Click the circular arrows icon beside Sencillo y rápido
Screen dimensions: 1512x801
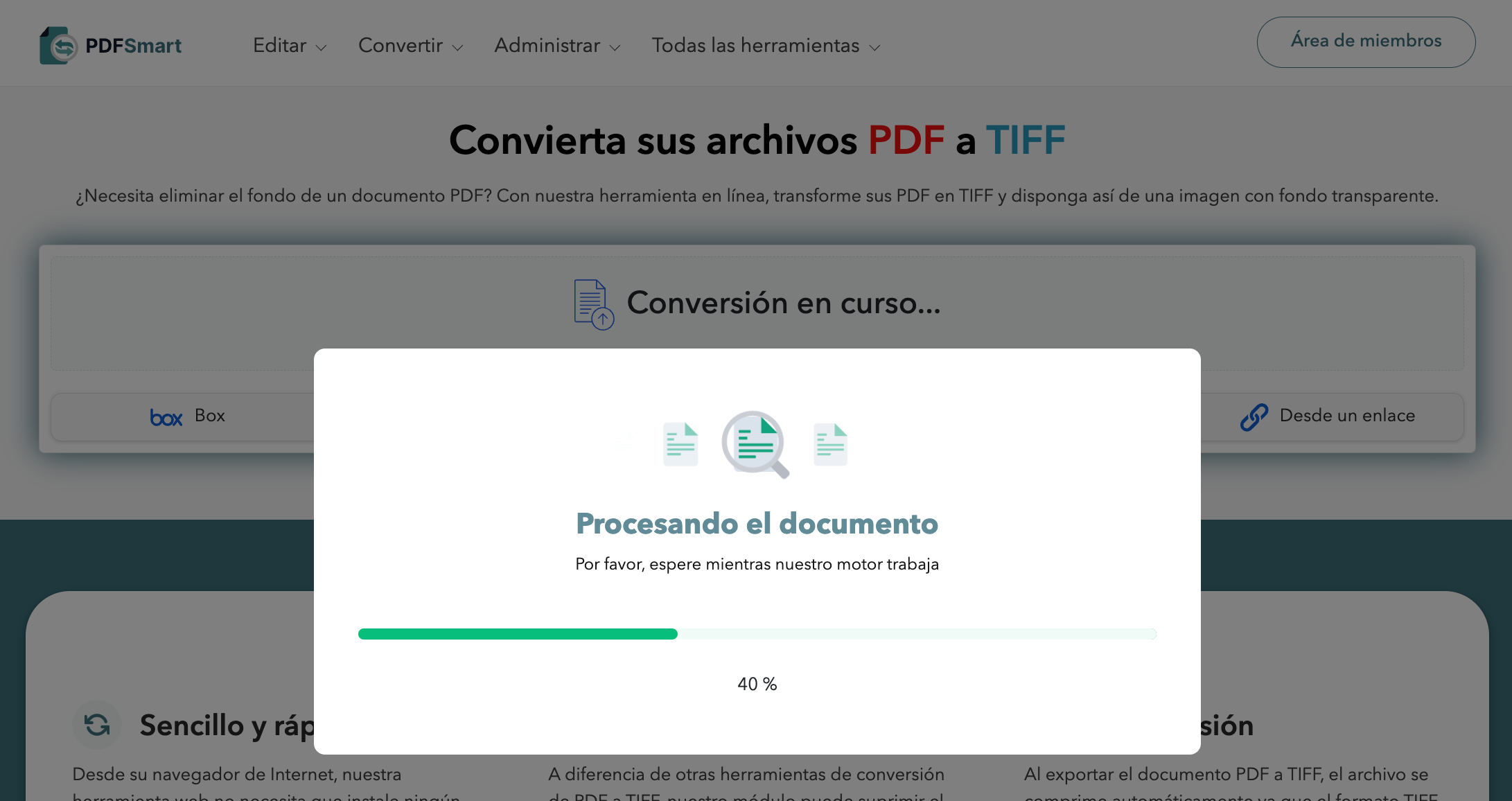(97, 725)
